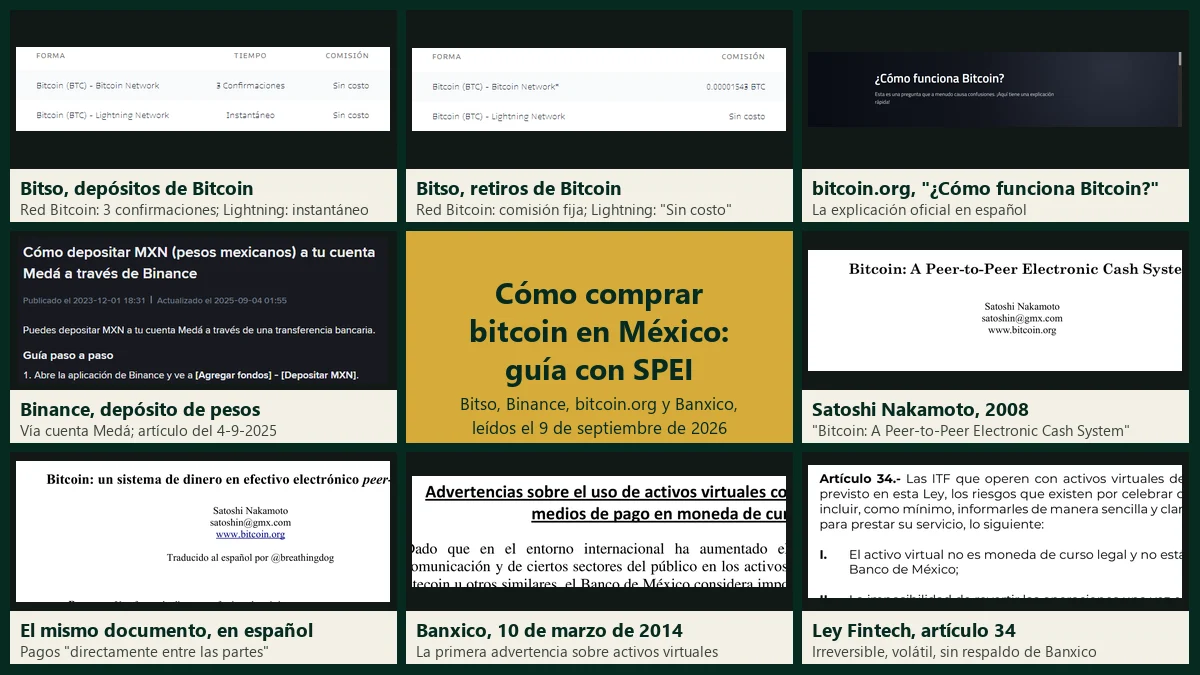Click caption title 'Bitso, depósitos de Bitcoin'
Screen dimensions: 1200x675
137,188
